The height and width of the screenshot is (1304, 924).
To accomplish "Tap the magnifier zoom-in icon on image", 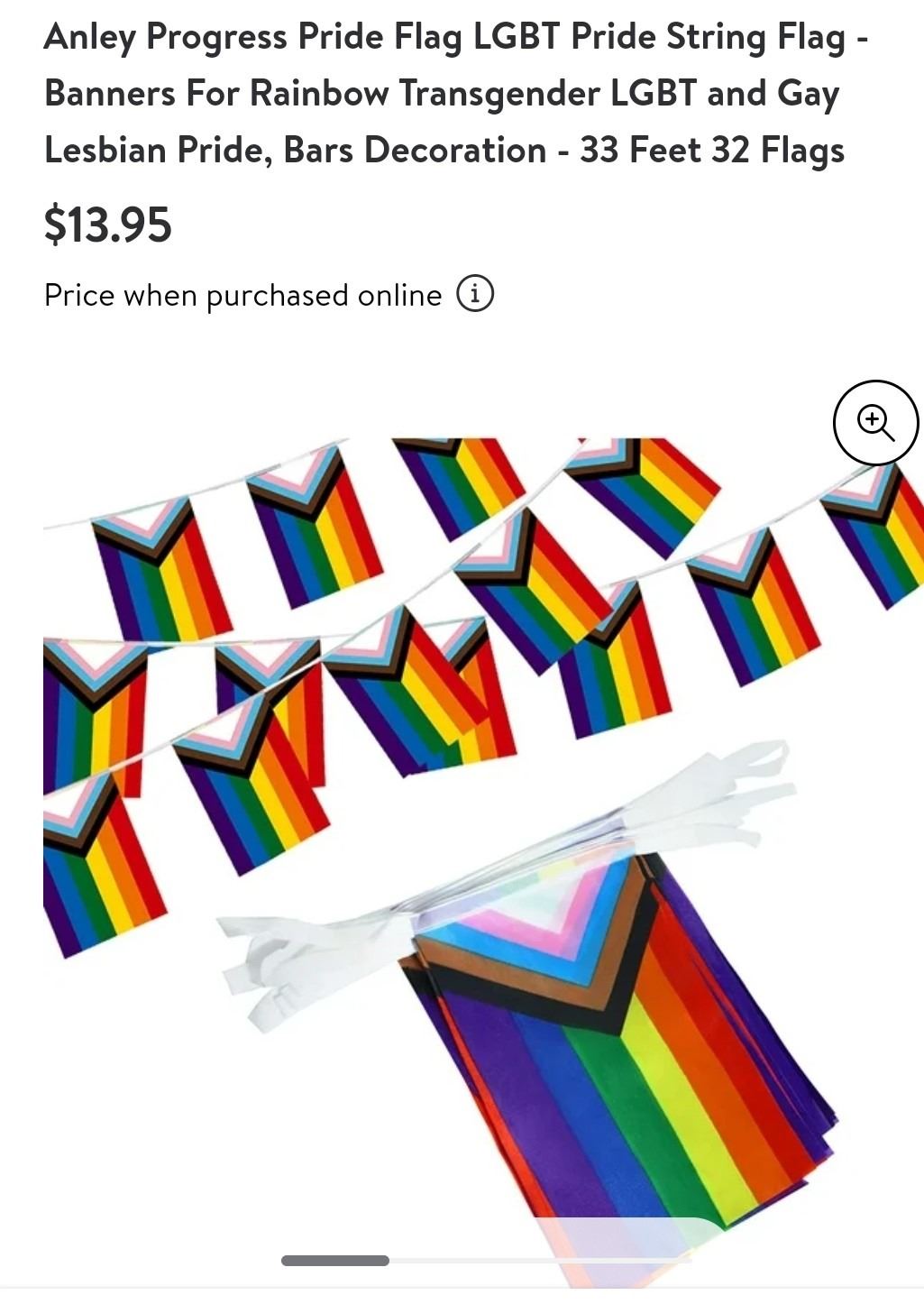I will pyautogui.click(x=875, y=423).
